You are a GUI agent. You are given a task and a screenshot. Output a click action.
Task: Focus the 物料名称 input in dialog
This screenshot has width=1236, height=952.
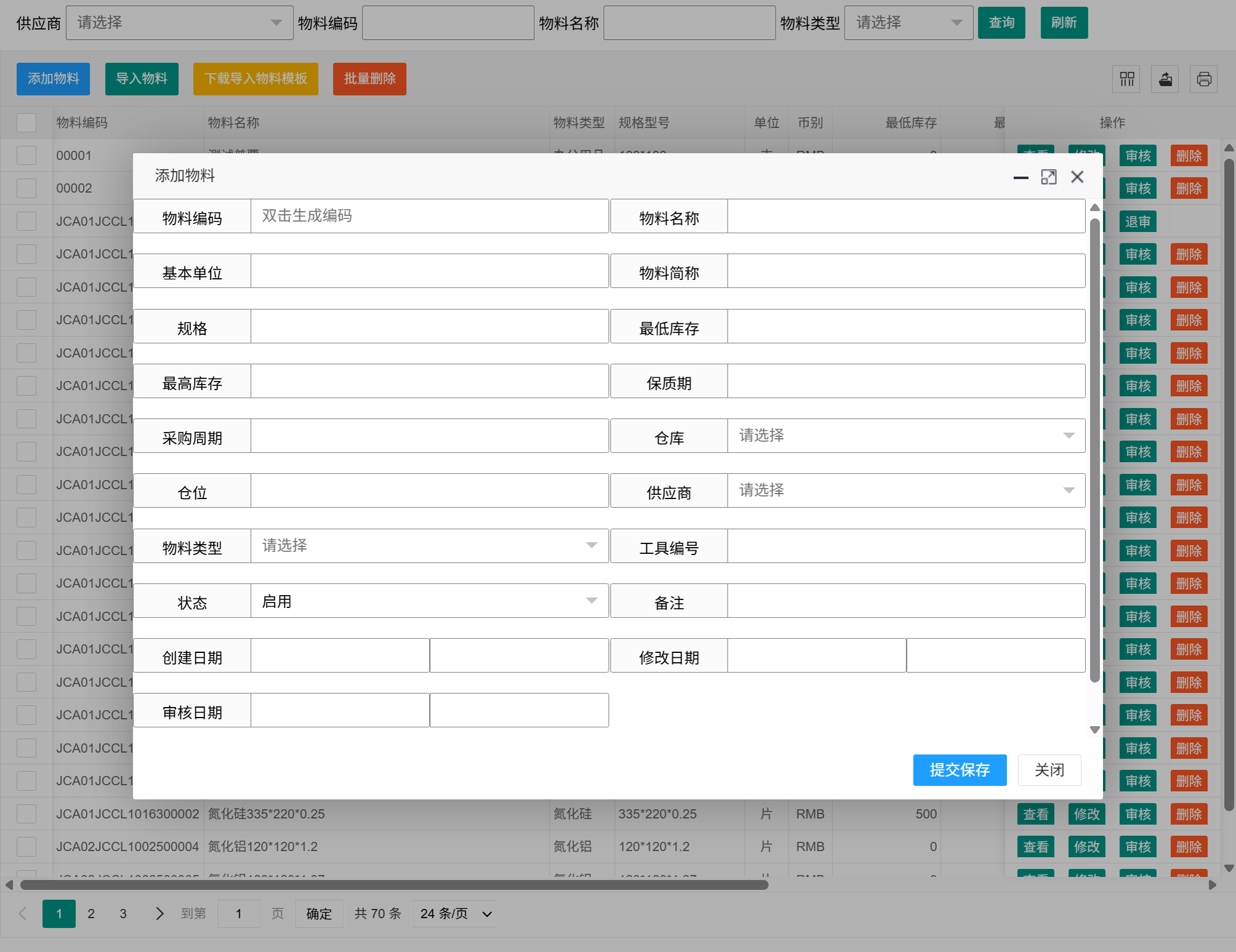click(x=906, y=216)
